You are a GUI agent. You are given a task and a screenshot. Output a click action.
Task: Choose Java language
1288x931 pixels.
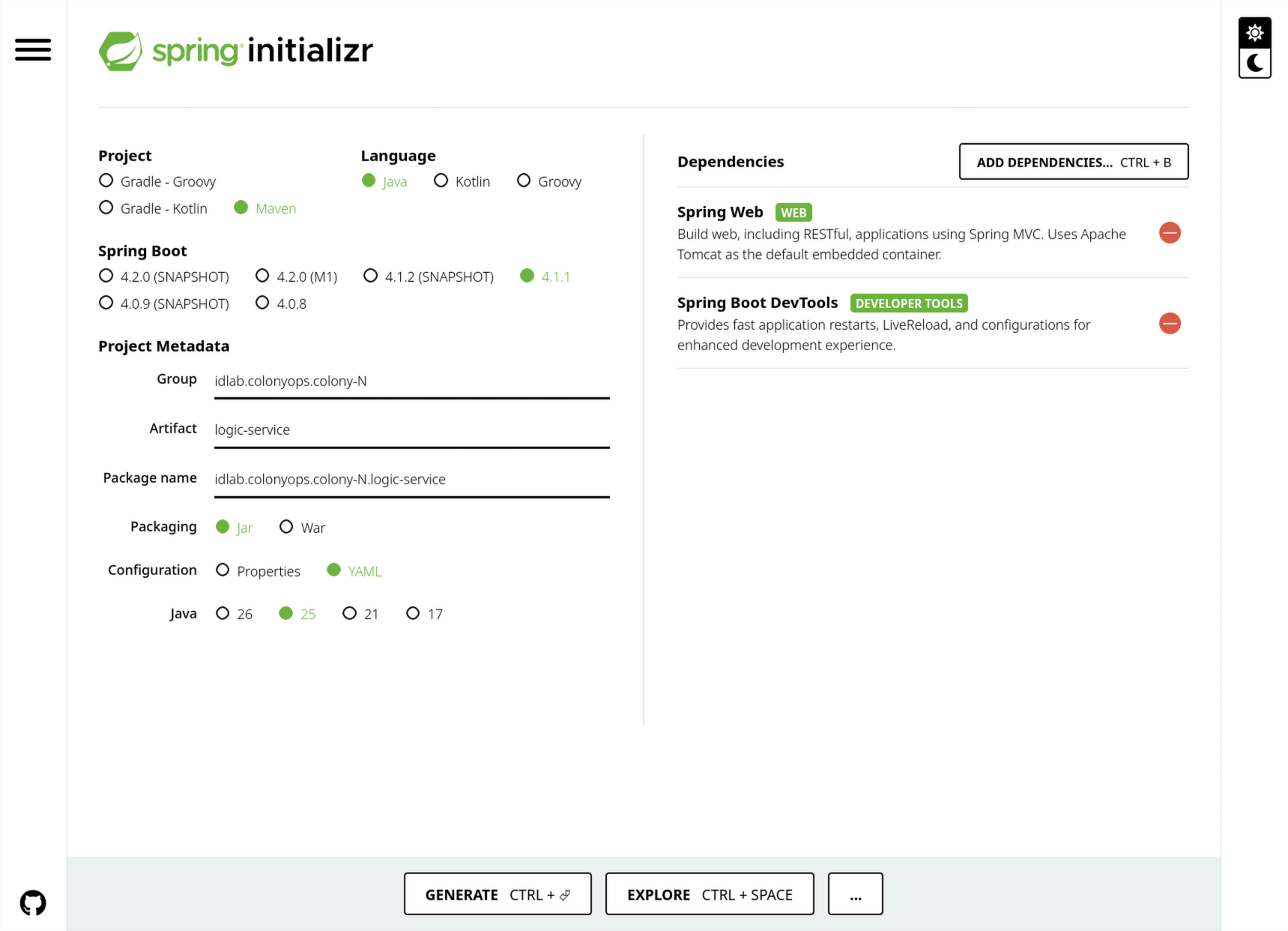coord(384,181)
